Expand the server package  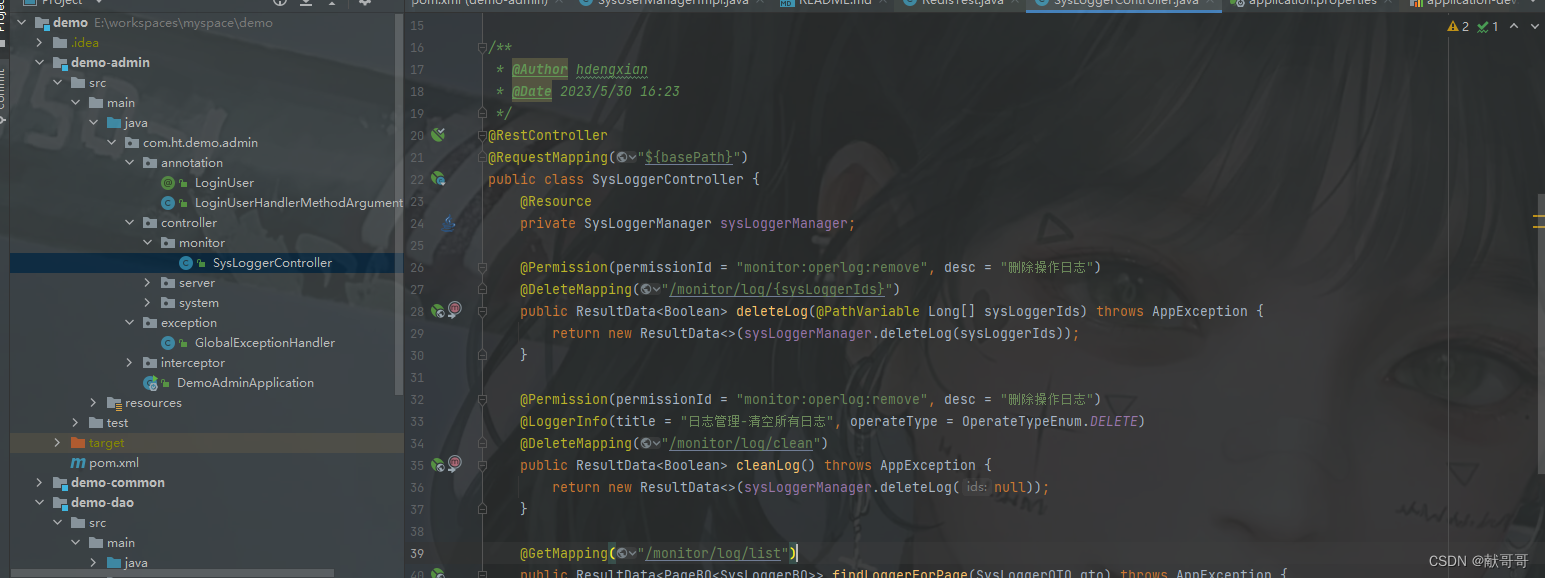(148, 283)
